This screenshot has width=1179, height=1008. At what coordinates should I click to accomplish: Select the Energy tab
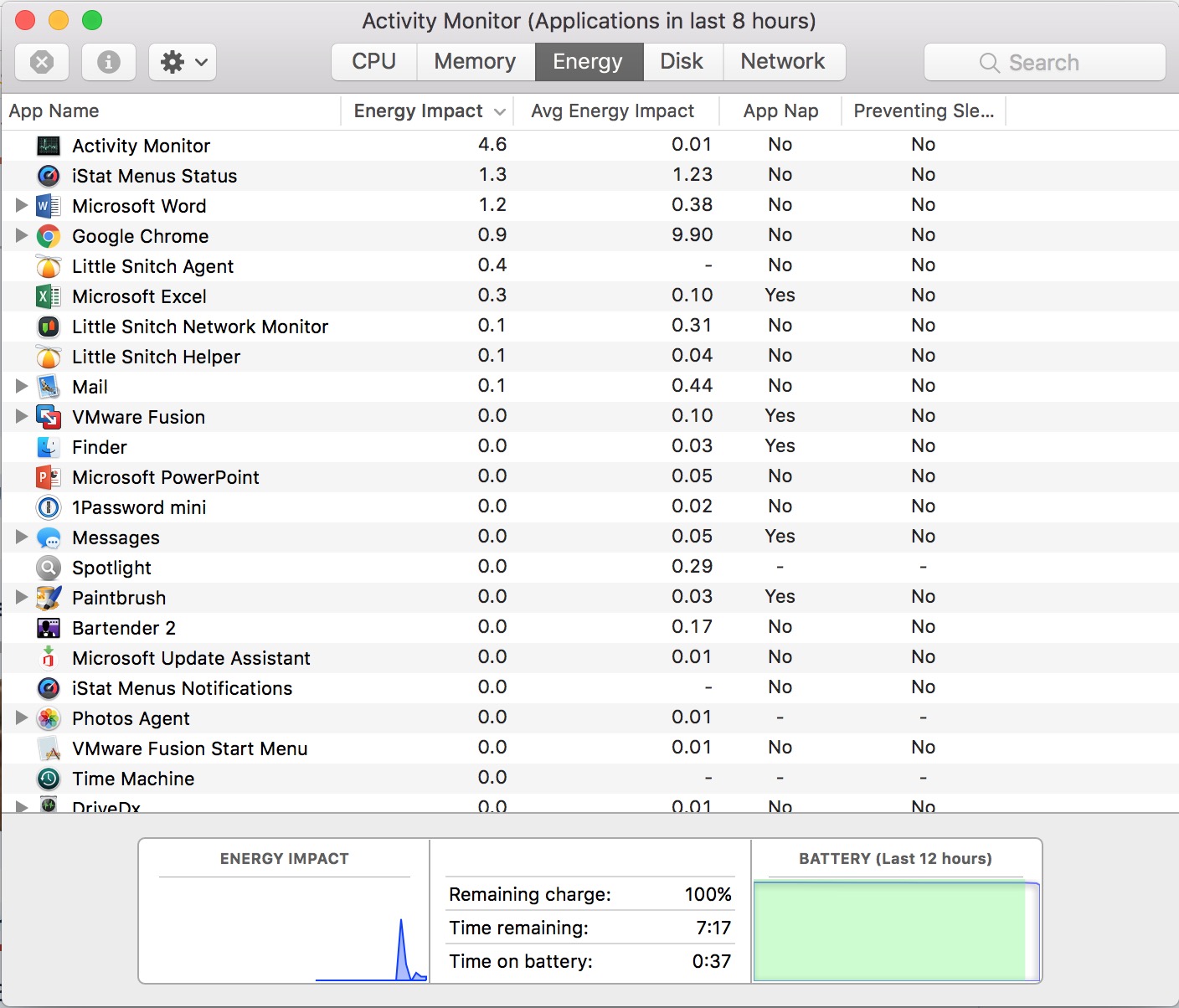[589, 62]
